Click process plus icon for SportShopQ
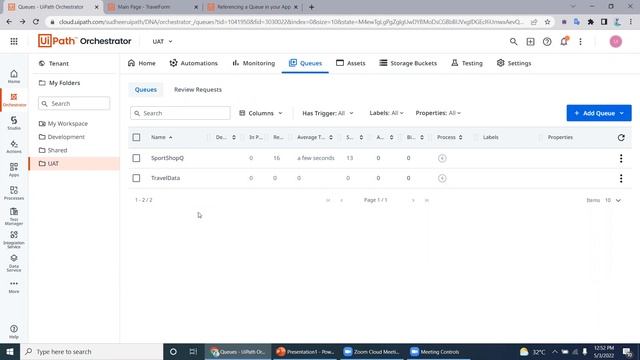The height and width of the screenshot is (360, 640). click(x=442, y=158)
